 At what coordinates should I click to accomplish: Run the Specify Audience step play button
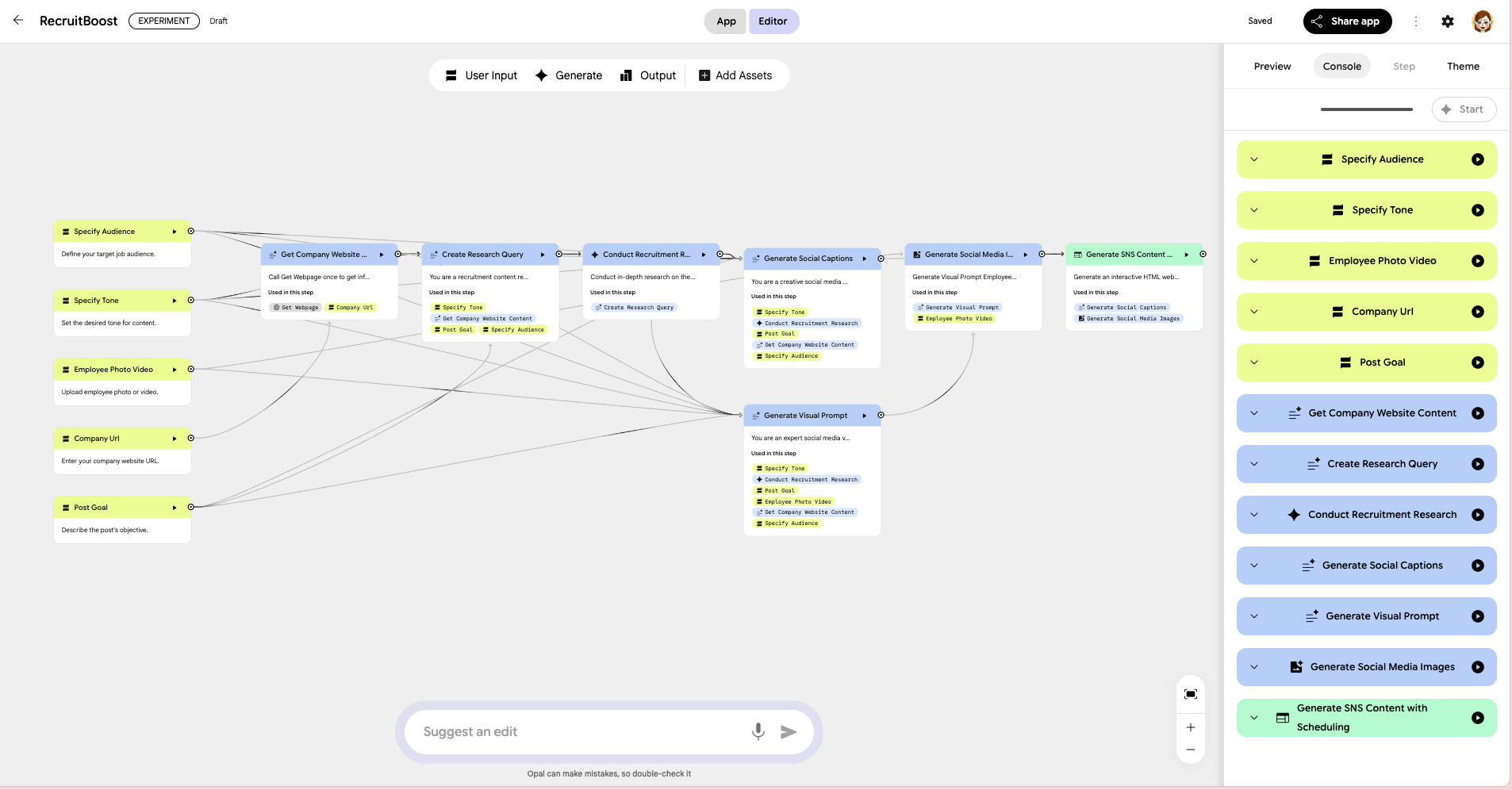(1477, 159)
